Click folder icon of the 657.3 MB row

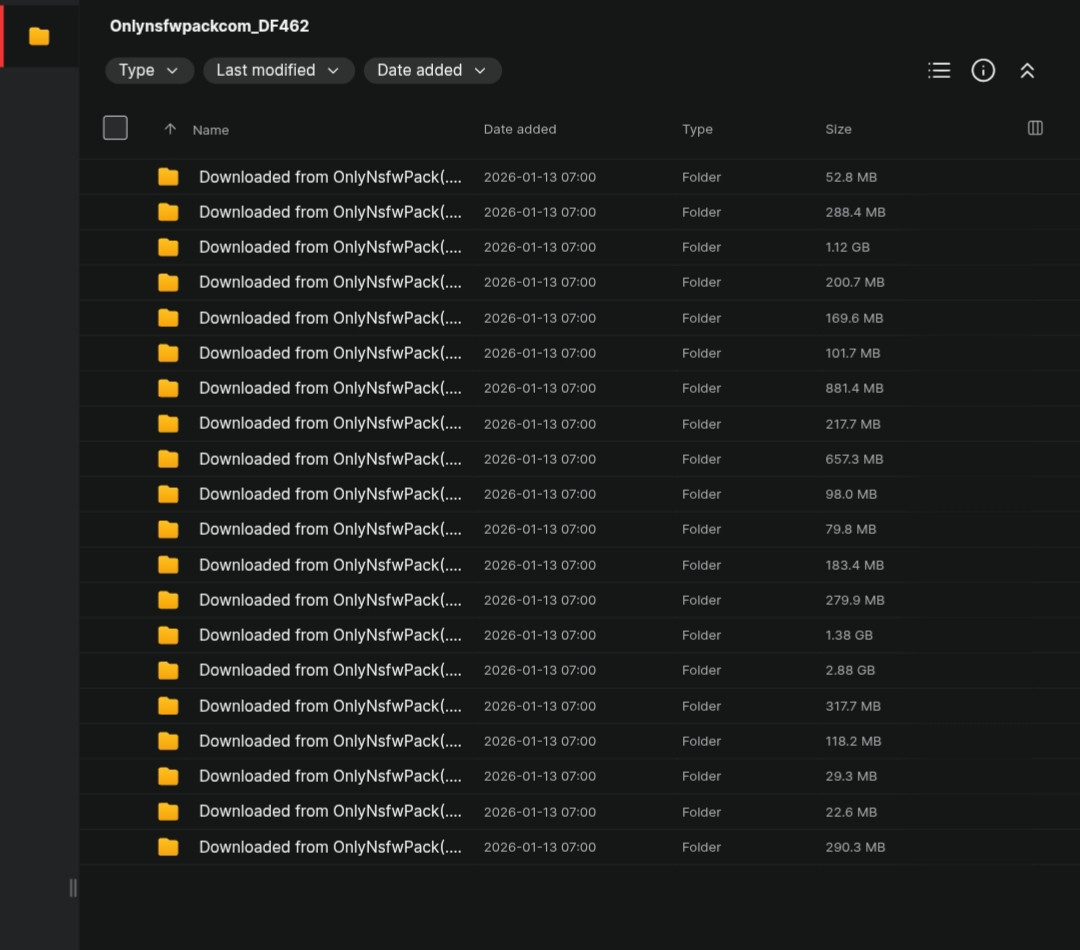click(x=168, y=459)
